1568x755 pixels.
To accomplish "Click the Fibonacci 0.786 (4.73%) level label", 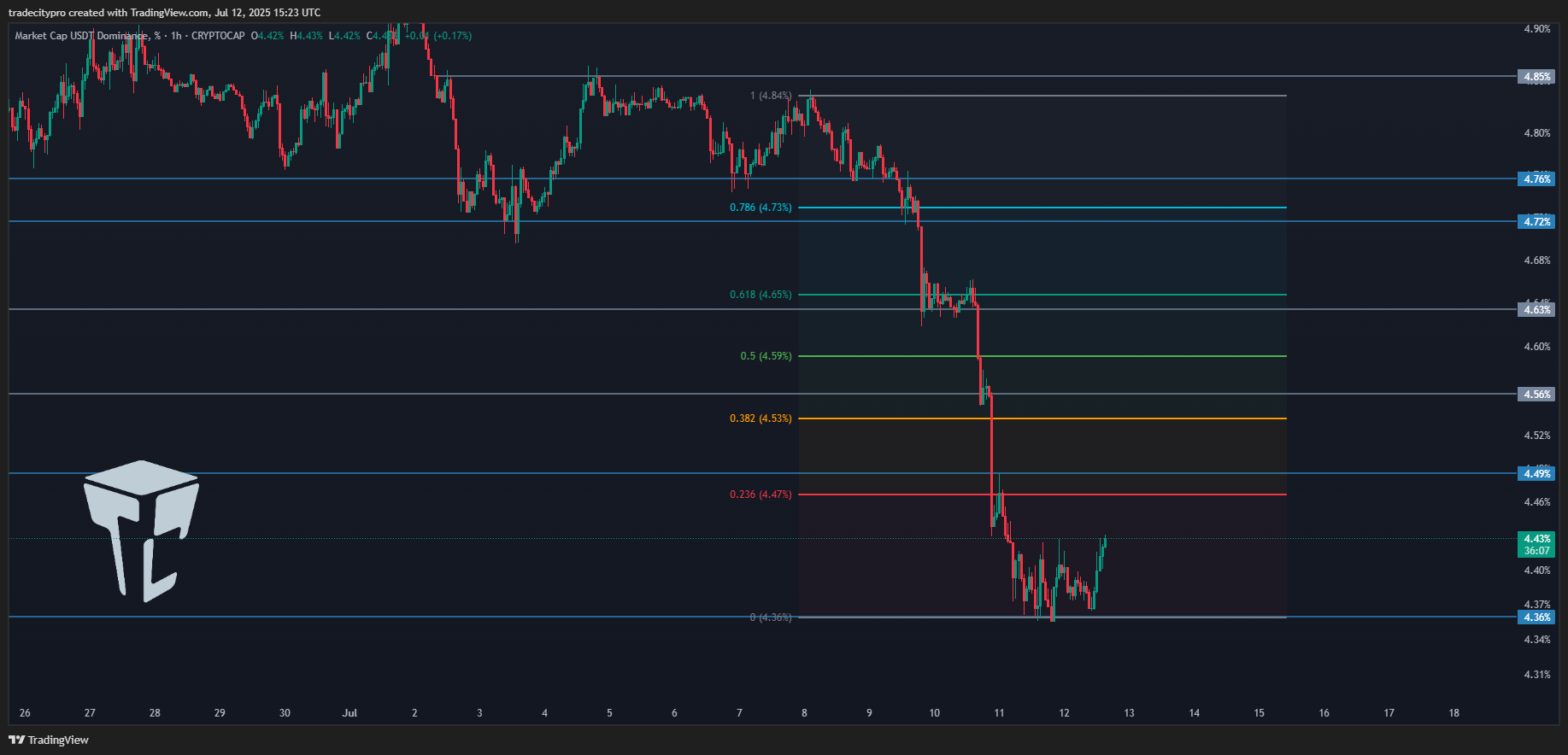I will pyautogui.click(x=761, y=208).
